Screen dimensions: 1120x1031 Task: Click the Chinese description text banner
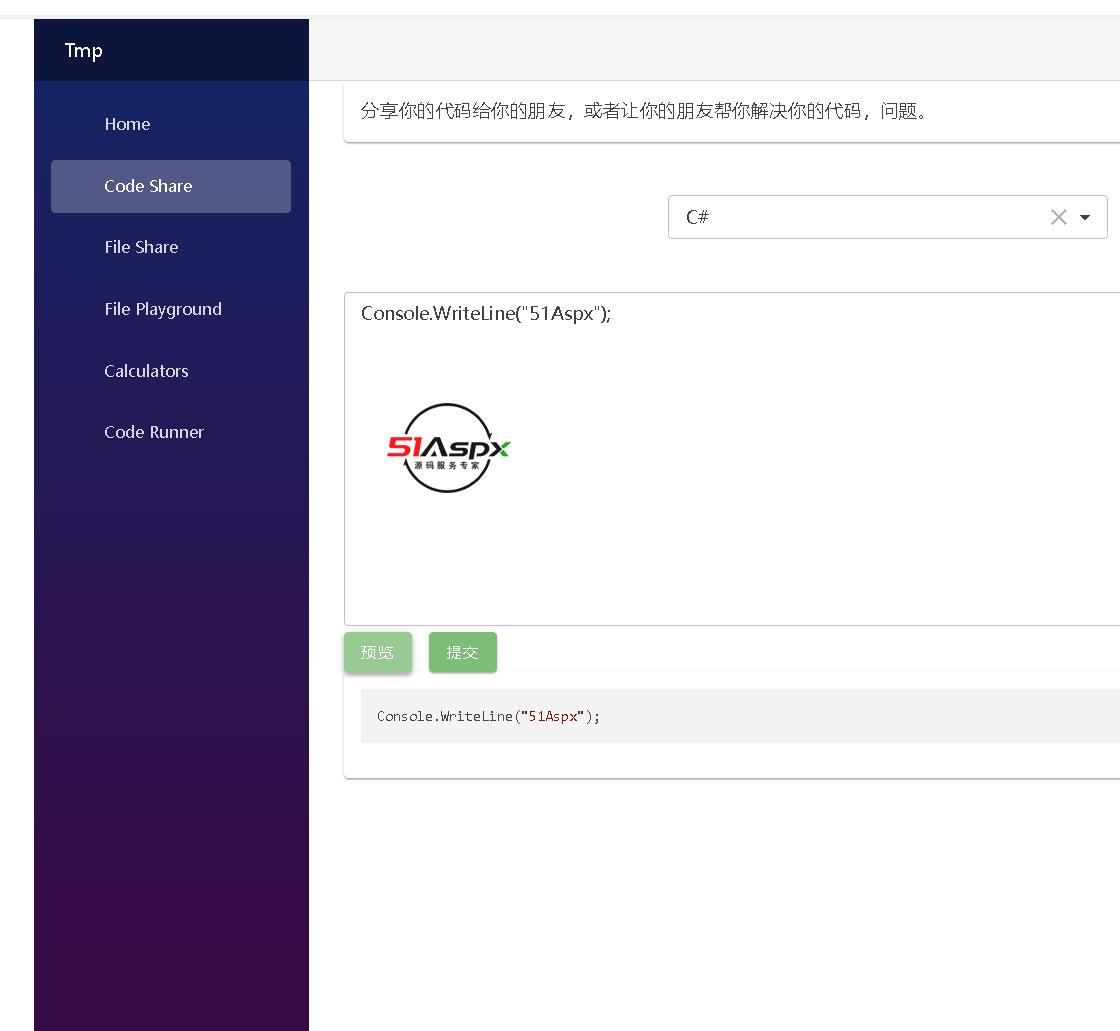pyautogui.click(x=731, y=111)
